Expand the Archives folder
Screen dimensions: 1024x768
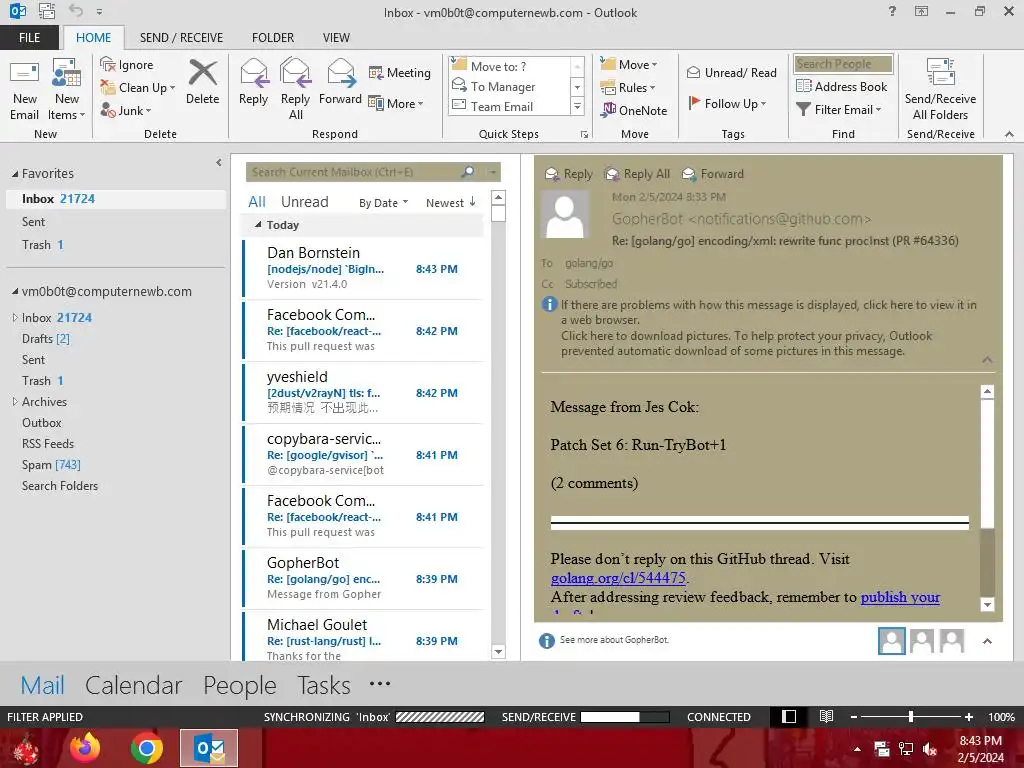tap(15, 402)
